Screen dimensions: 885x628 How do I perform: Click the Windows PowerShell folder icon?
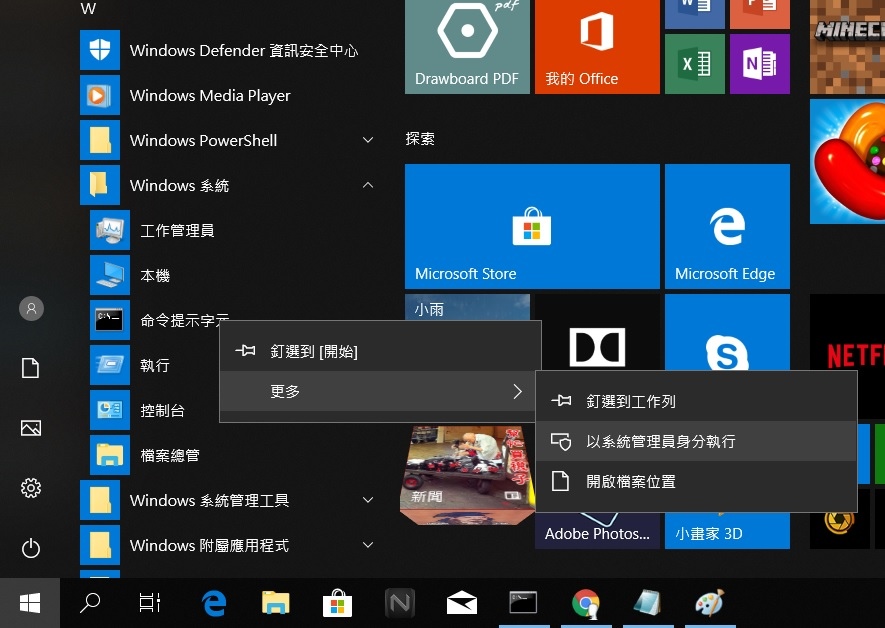coord(100,140)
